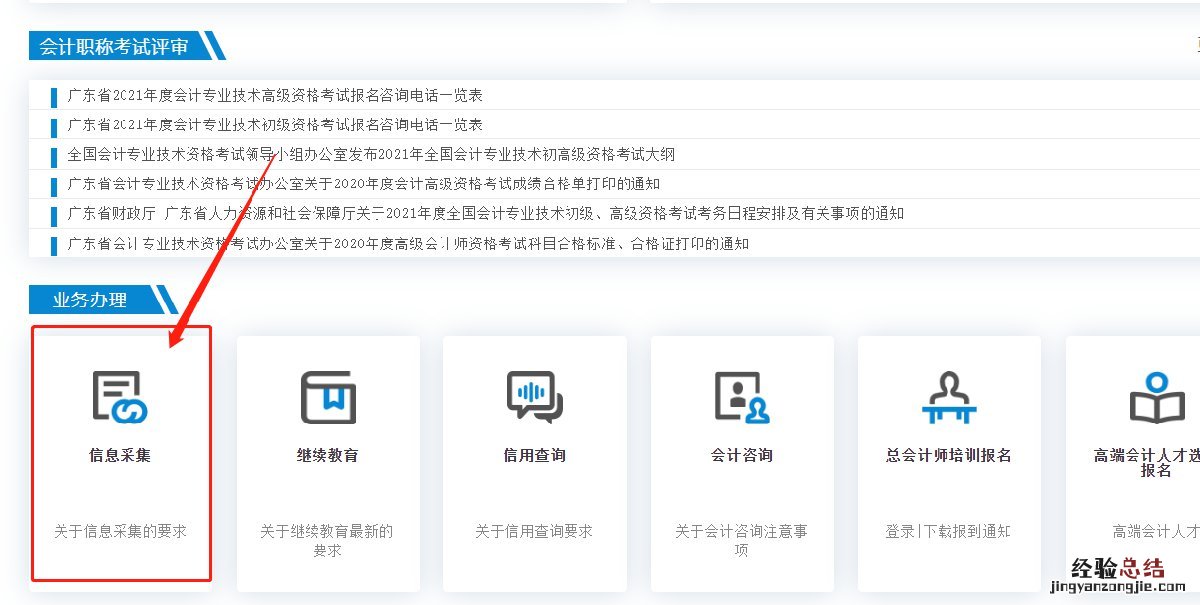The width and height of the screenshot is (1200, 605).
Task: Open 高级资格考试报名咨询电话一览表 notice
Action: point(275,96)
